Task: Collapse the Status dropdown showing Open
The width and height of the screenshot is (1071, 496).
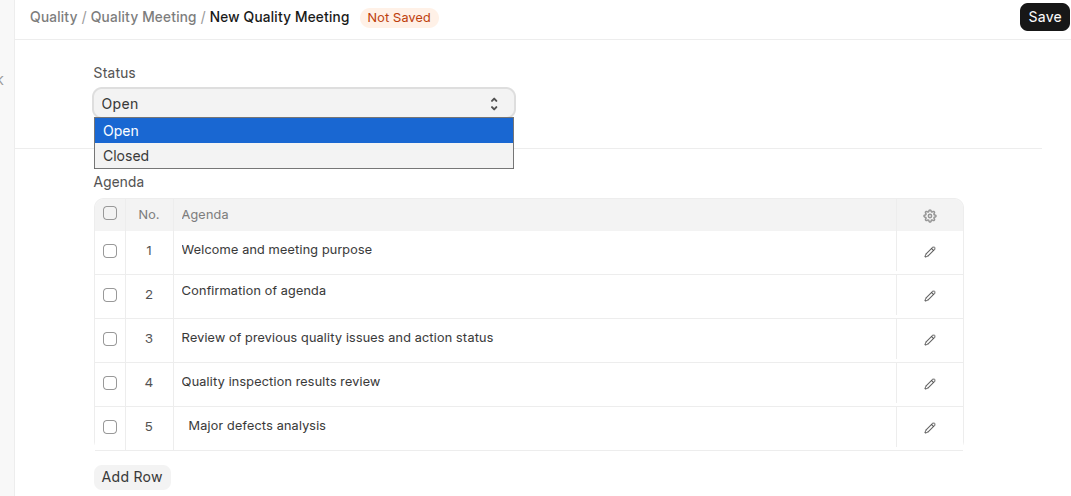Action: (x=304, y=104)
